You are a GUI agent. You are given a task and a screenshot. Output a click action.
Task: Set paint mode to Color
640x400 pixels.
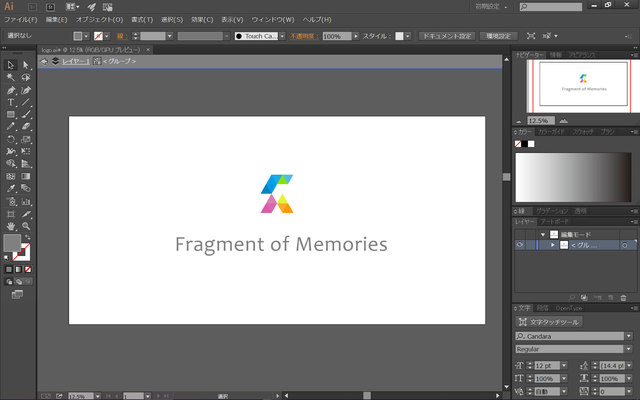(x=9, y=269)
